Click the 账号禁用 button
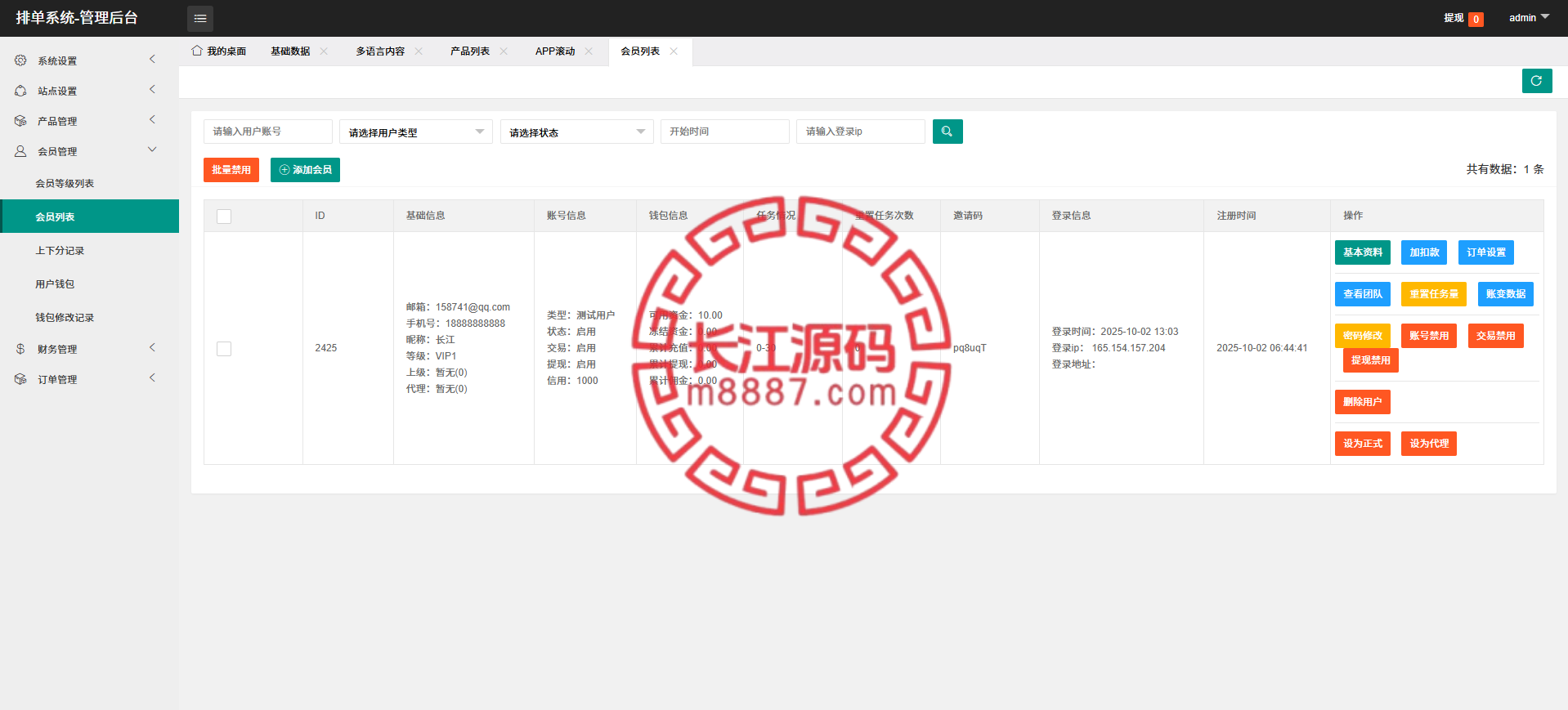The height and width of the screenshot is (710, 1568). [1429, 336]
